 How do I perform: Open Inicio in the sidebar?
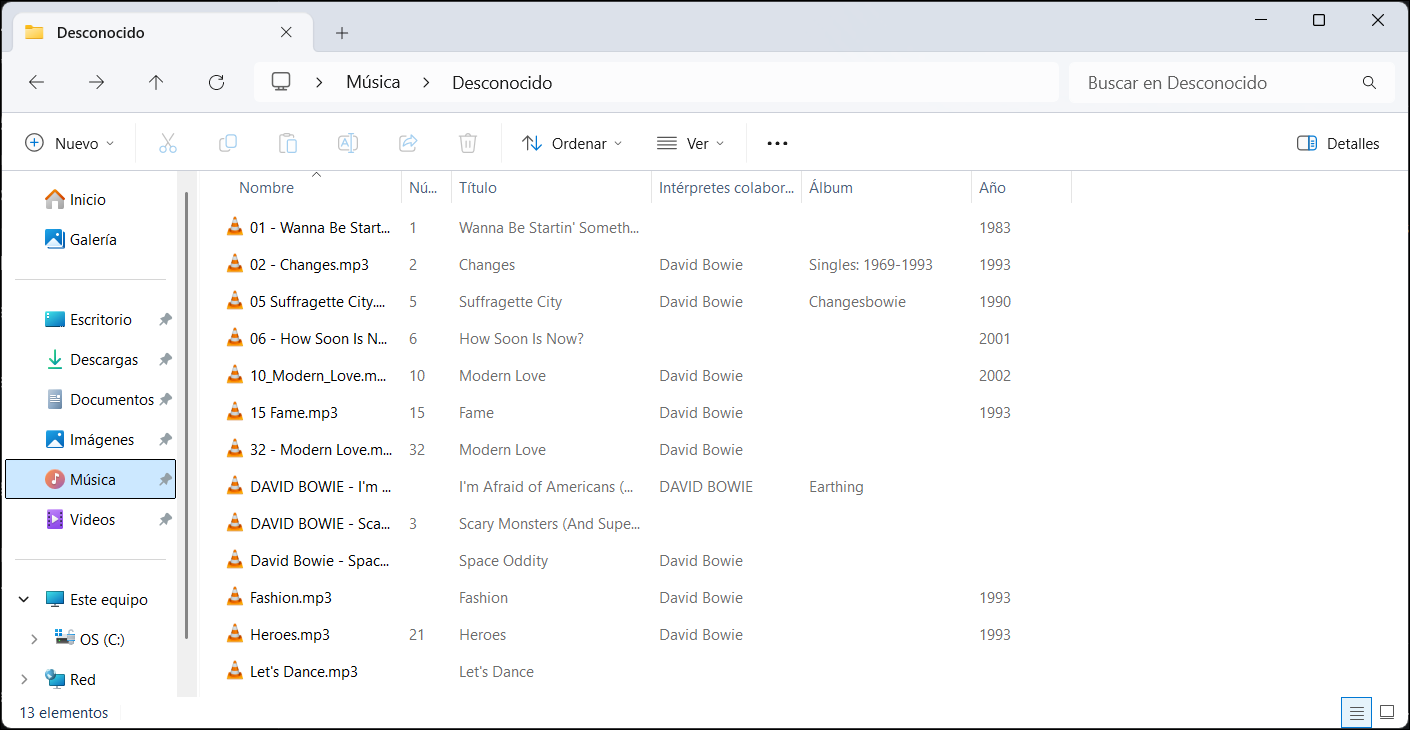point(90,199)
